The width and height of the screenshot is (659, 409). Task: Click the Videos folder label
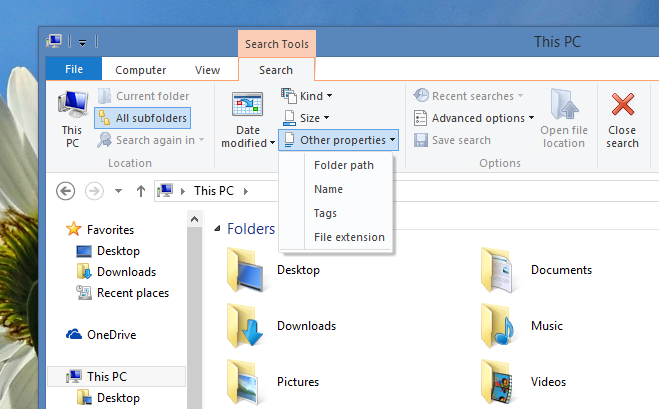[548, 382]
